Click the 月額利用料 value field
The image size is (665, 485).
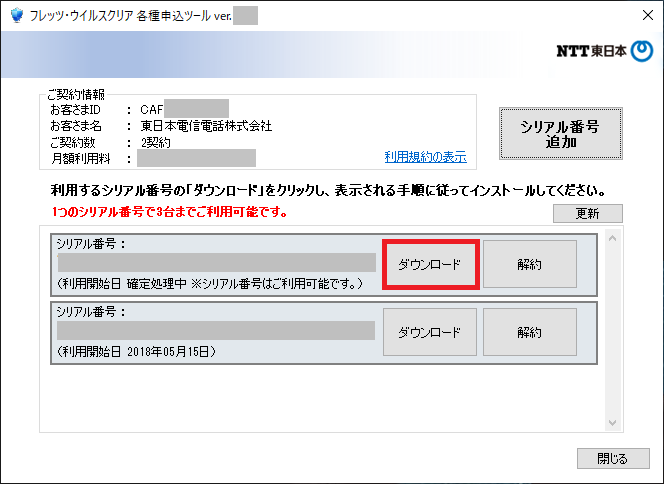click(196, 158)
